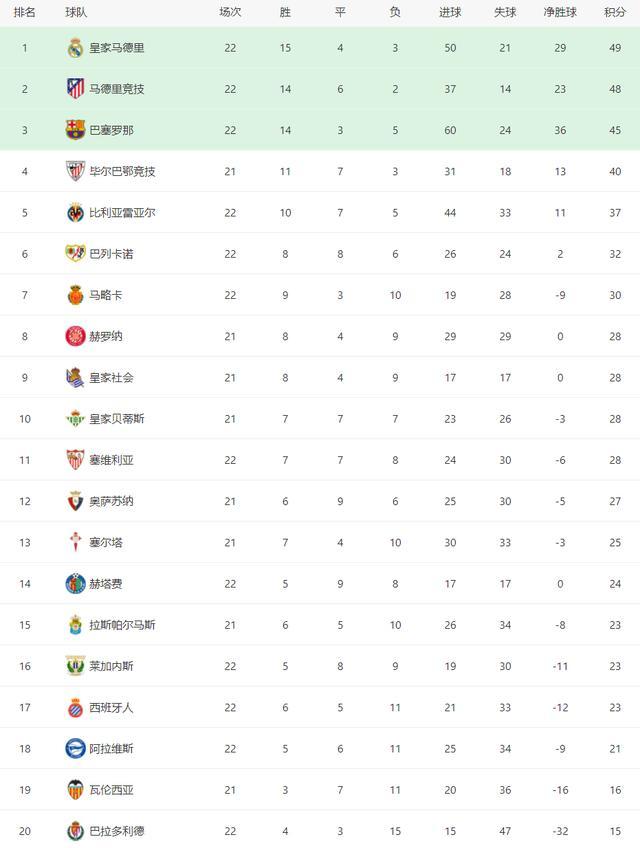Click the Celta Vigo crest icon
This screenshot has height=848, width=640.
pyautogui.click(x=75, y=542)
